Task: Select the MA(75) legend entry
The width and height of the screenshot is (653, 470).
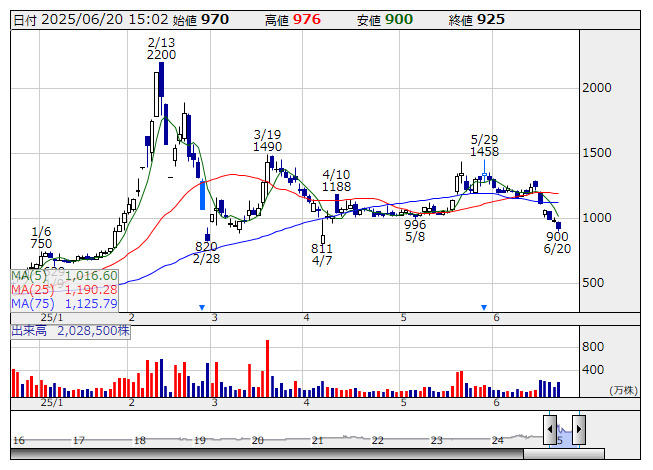Action: [65, 303]
